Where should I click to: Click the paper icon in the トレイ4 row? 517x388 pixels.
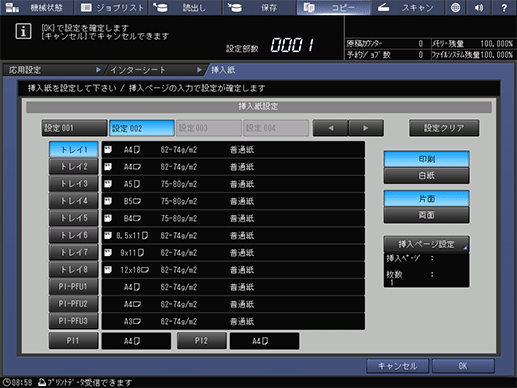[108, 201]
